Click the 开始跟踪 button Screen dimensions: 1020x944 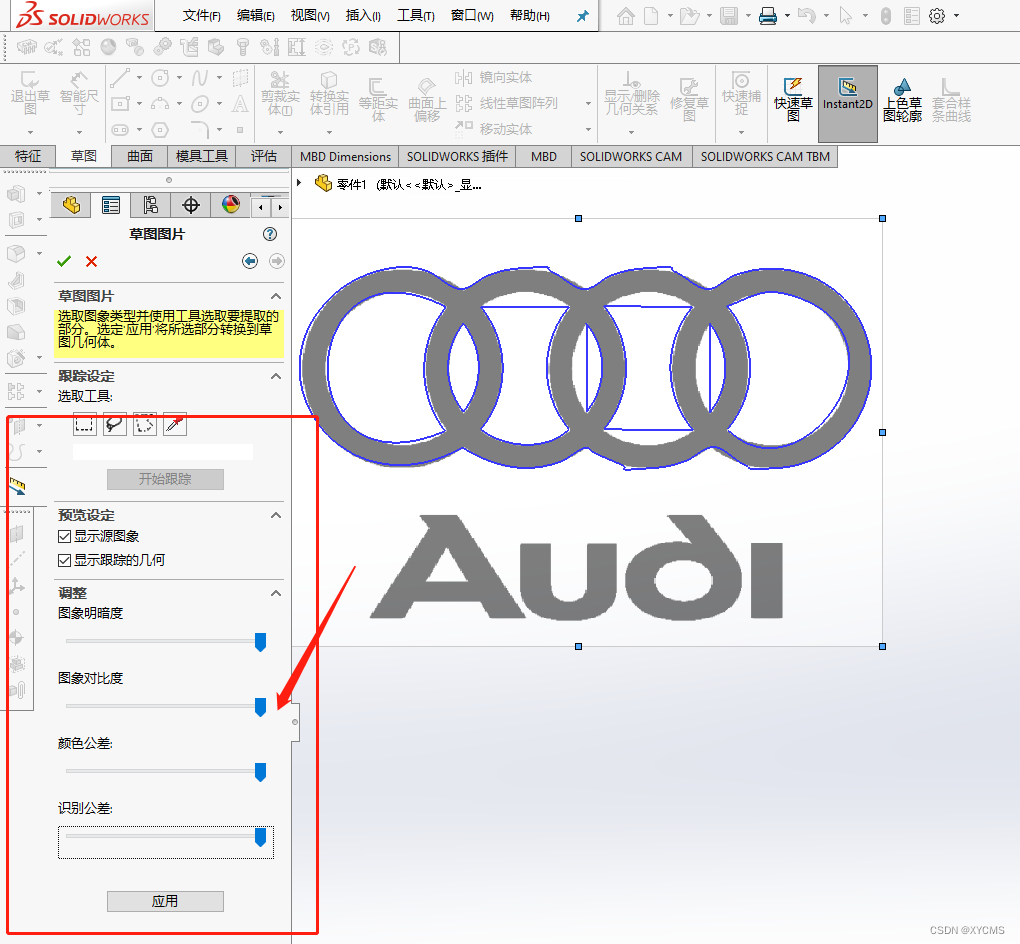coord(165,479)
